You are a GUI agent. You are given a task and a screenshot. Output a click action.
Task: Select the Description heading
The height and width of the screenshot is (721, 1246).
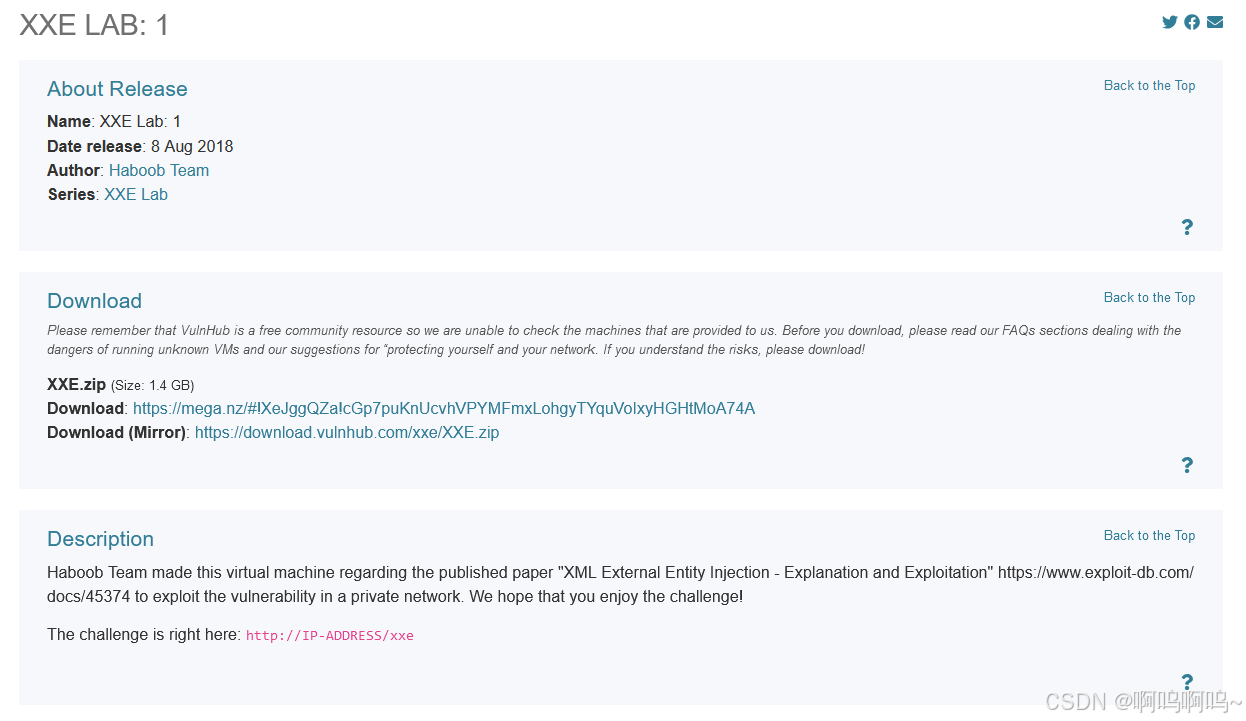100,539
